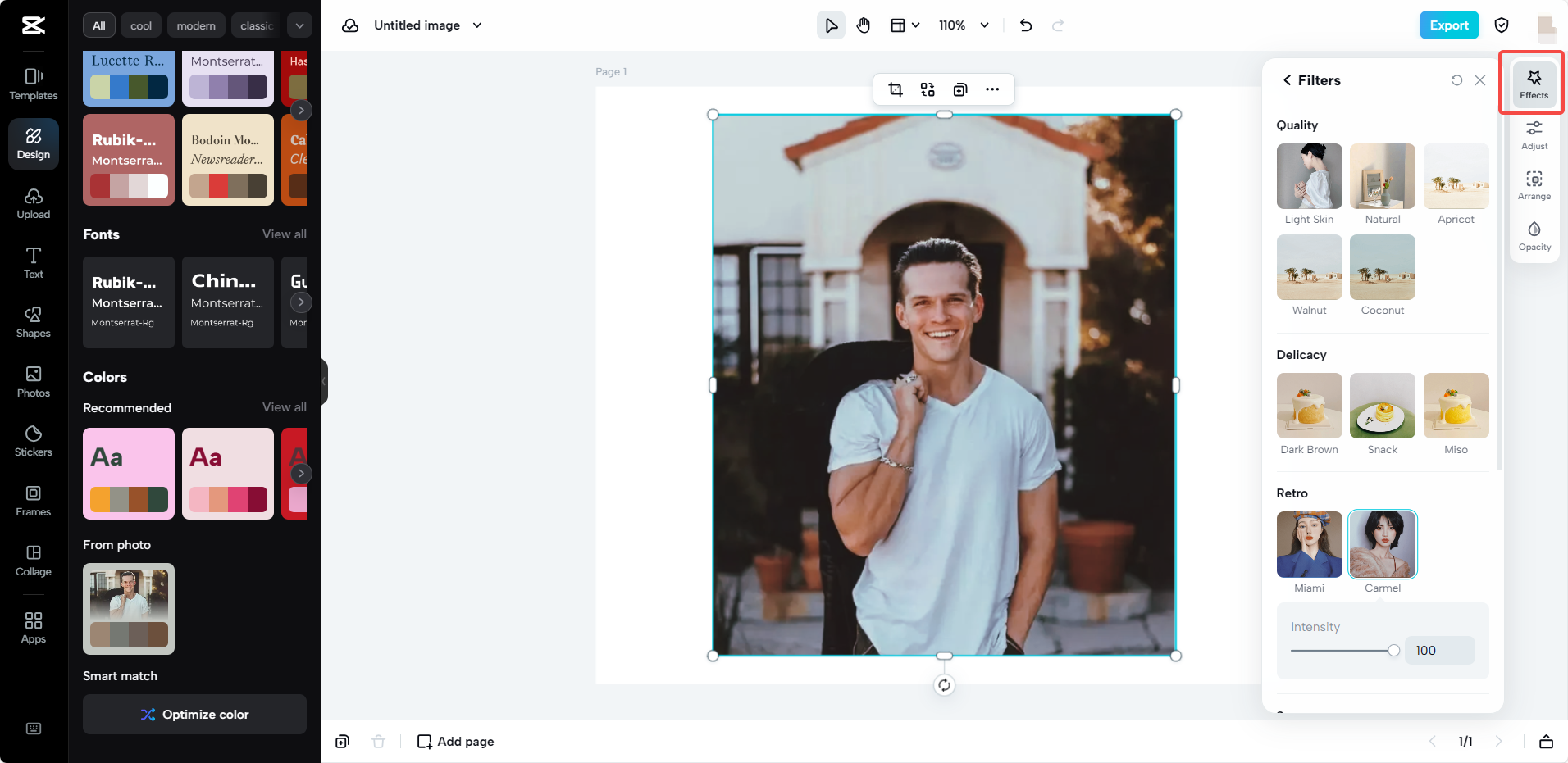Image resolution: width=1568 pixels, height=763 pixels.
Task: Toggle the modern style filter
Action: coord(196,25)
